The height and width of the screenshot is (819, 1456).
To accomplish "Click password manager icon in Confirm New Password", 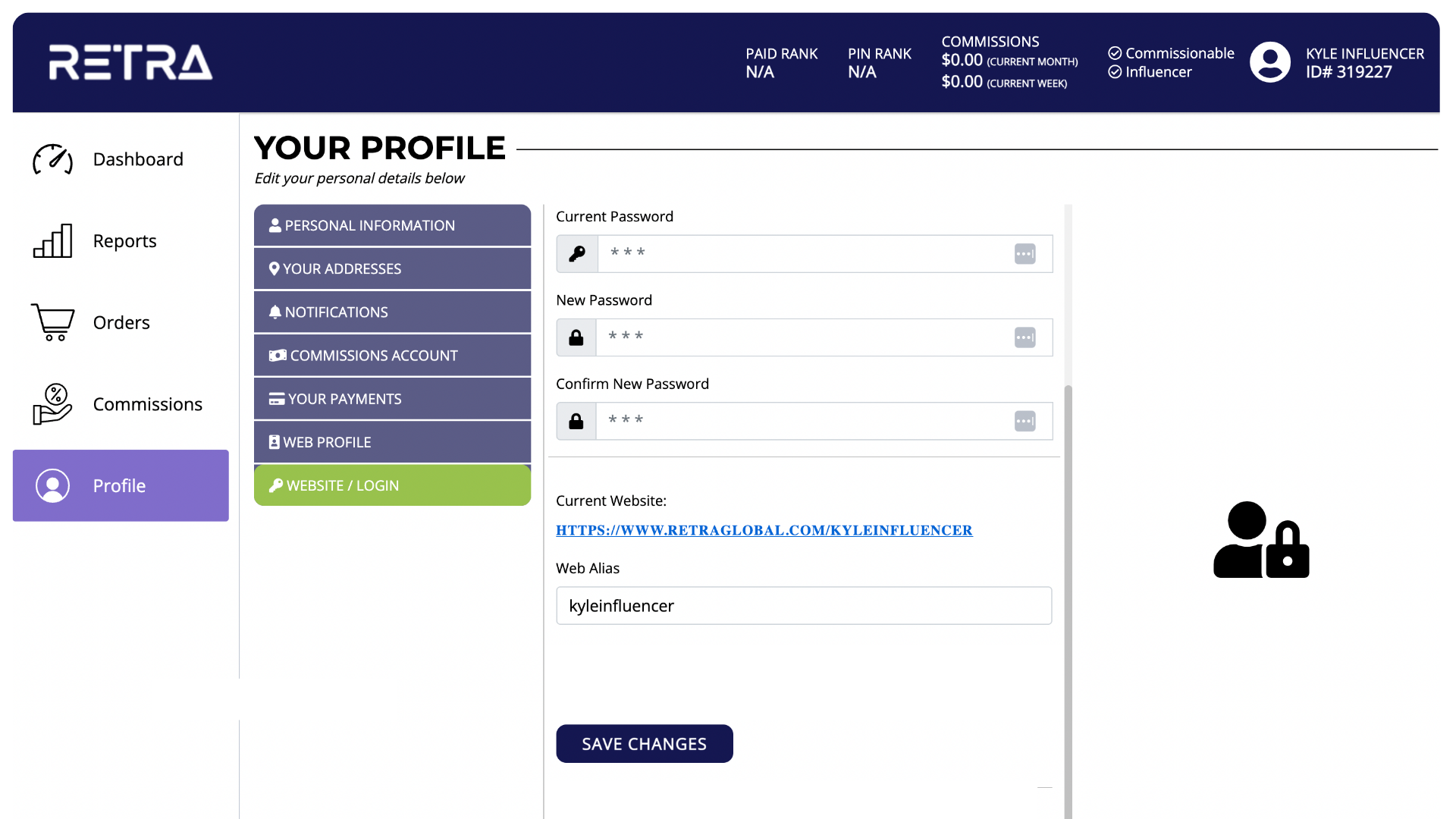I will click(x=1025, y=421).
